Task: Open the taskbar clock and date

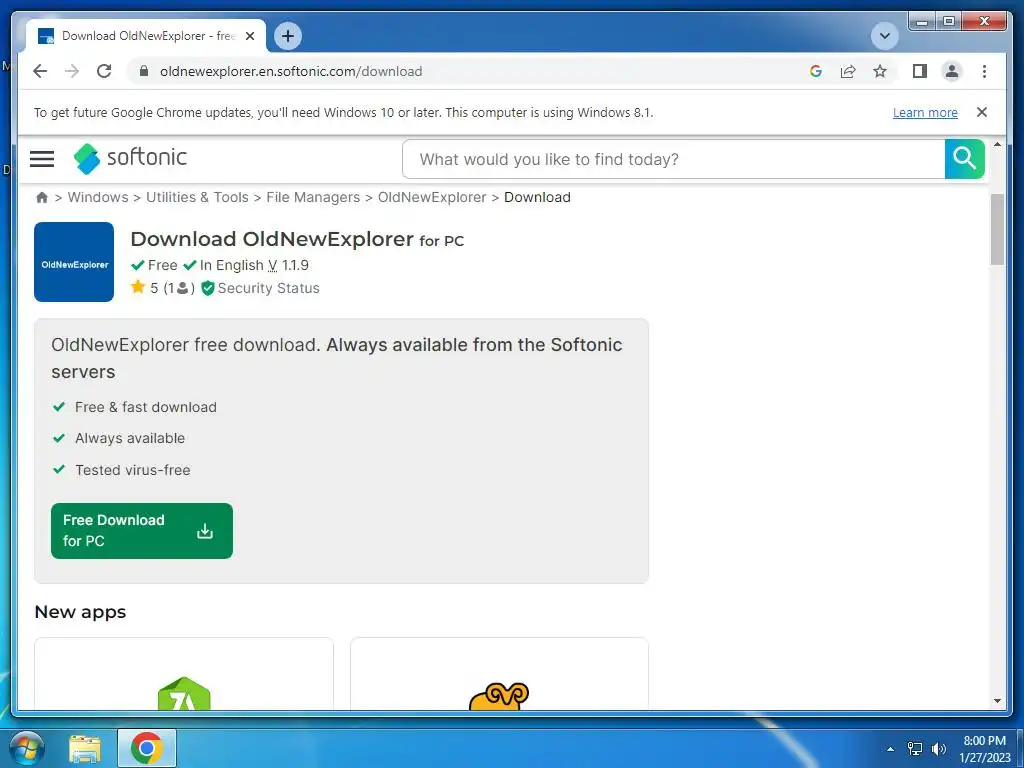Action: [x=984, y=749]
